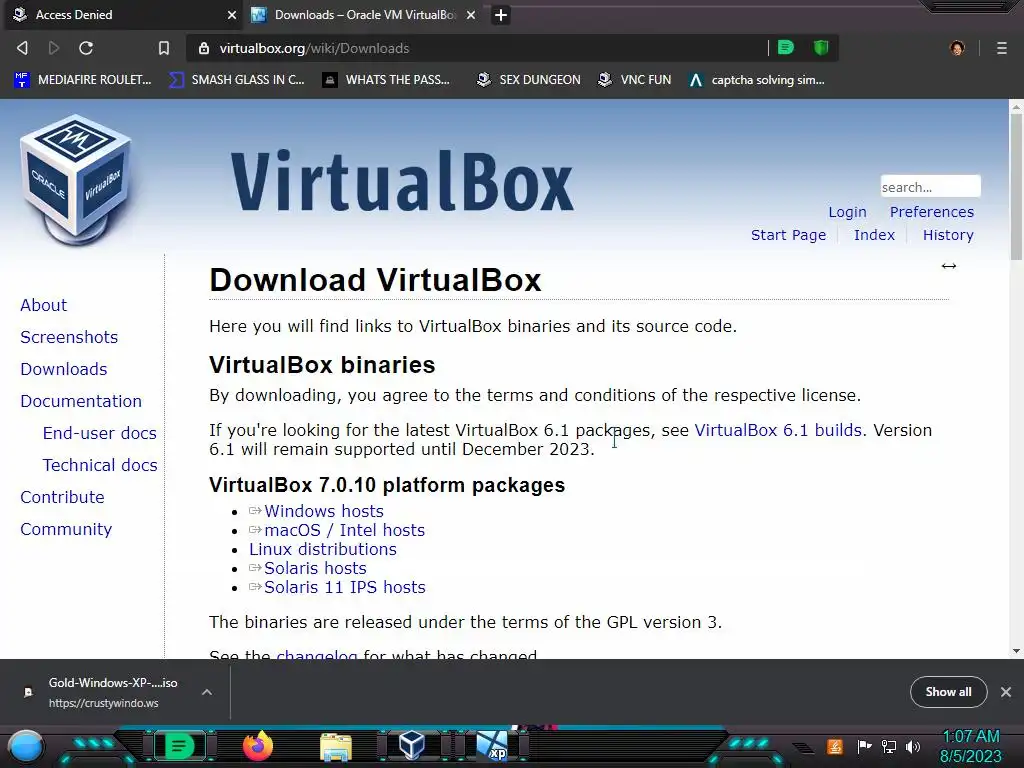Reload the VirtualBox downloads page
1024x768 pixels.
click(86, 48)
